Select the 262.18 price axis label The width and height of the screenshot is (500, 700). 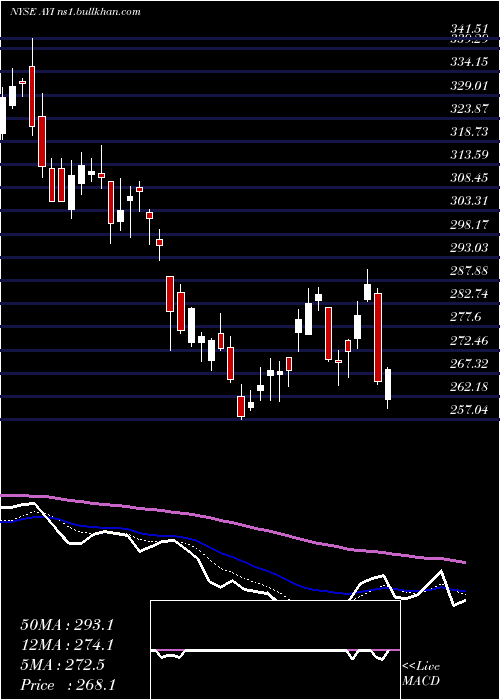[x=469, y=387]
